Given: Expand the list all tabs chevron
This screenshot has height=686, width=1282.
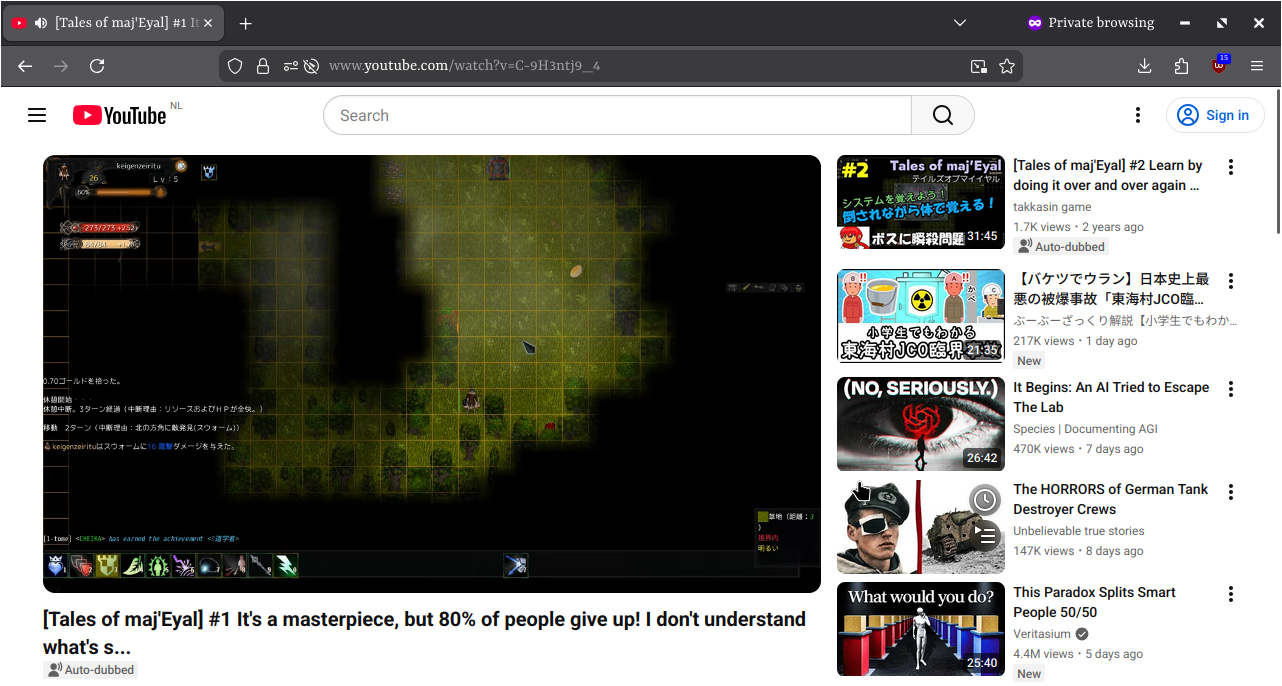Looking at the screenshot, I should [960, 23].
